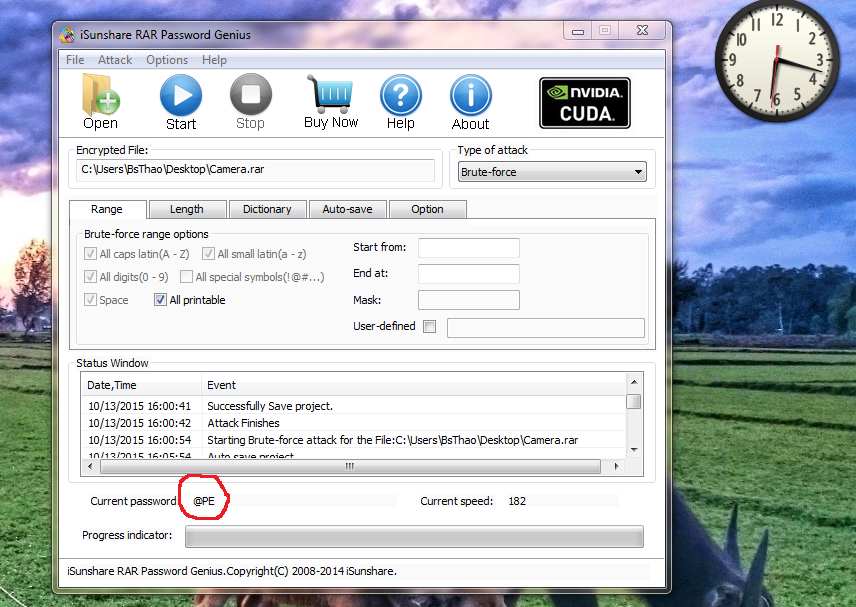Enable the User-defined checkbox

[x=429, y=326]
